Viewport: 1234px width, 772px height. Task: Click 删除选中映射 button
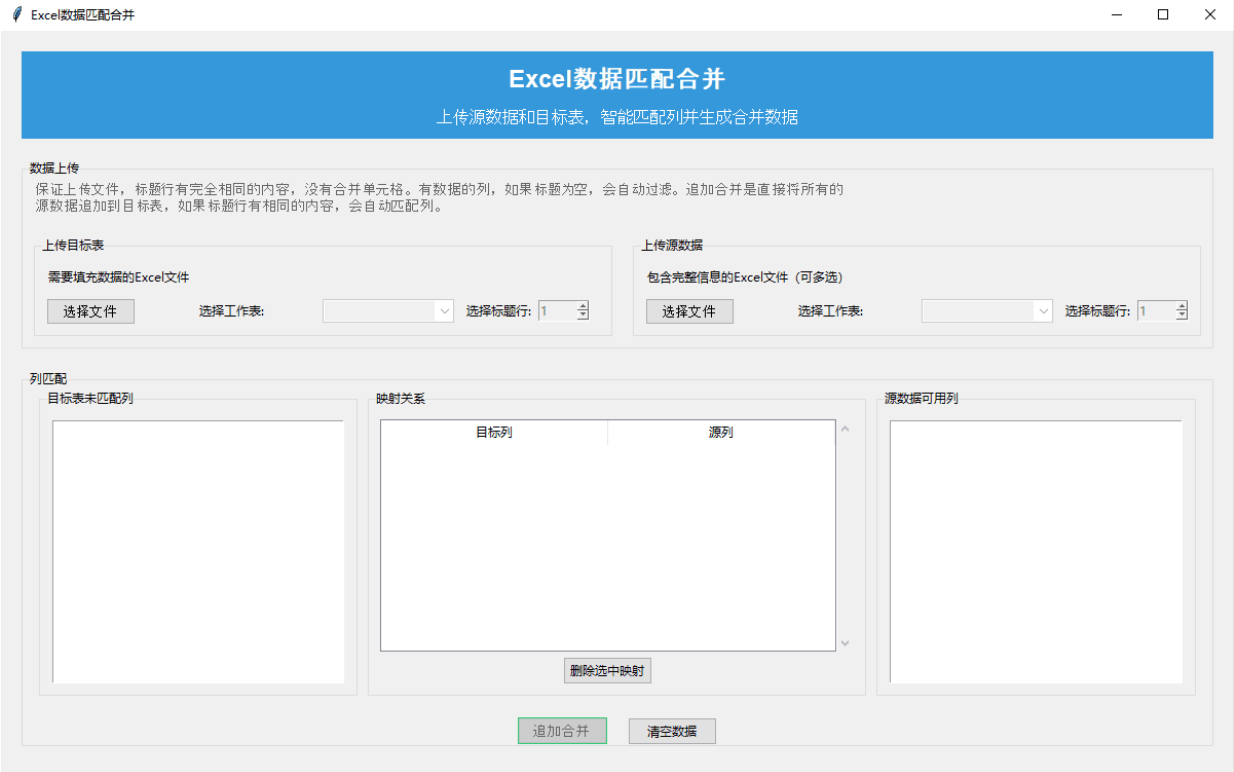pos(608,671)
